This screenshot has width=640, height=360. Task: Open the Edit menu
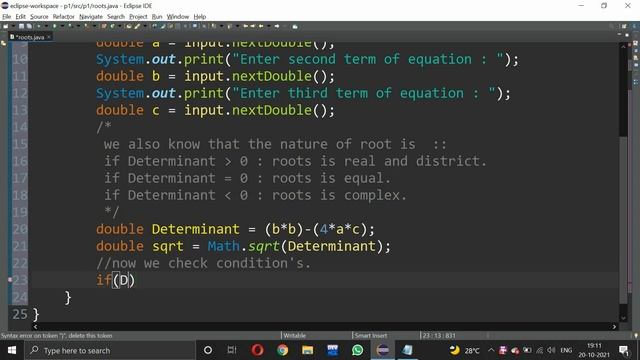(x=20, y=17)
